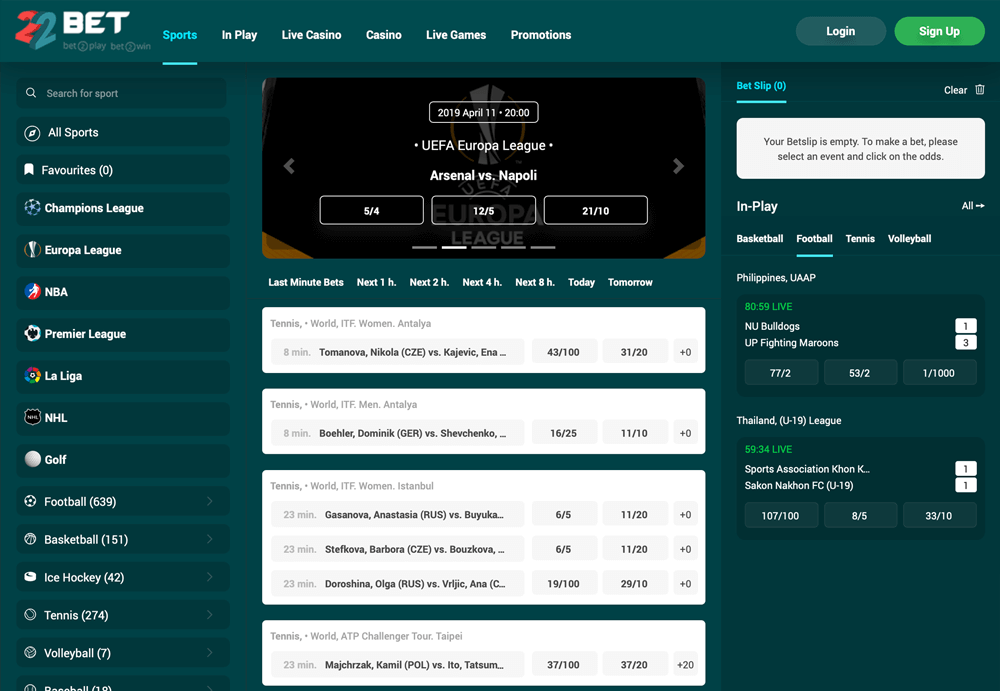Select the In-Play Football tab
This screenshot has height=691, width=1000.
(x=814, y=239)
